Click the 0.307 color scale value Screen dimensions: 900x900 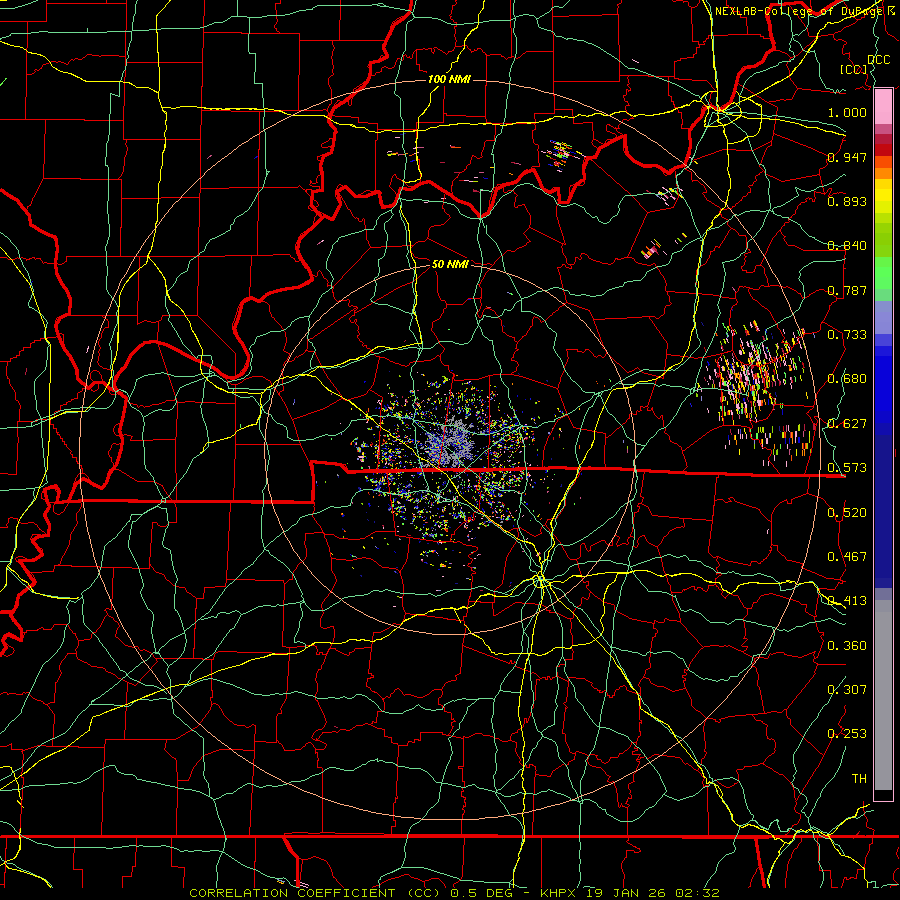(x=847, y=690)
